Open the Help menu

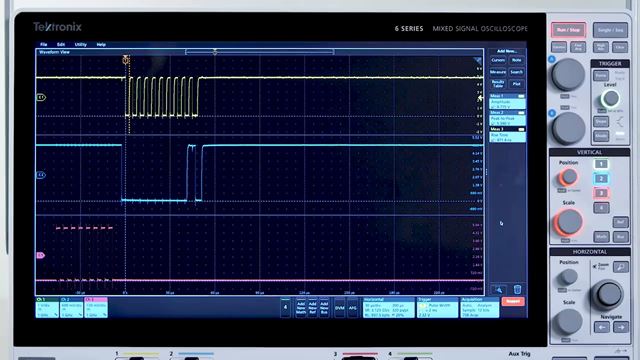click(x=101, y=44)
